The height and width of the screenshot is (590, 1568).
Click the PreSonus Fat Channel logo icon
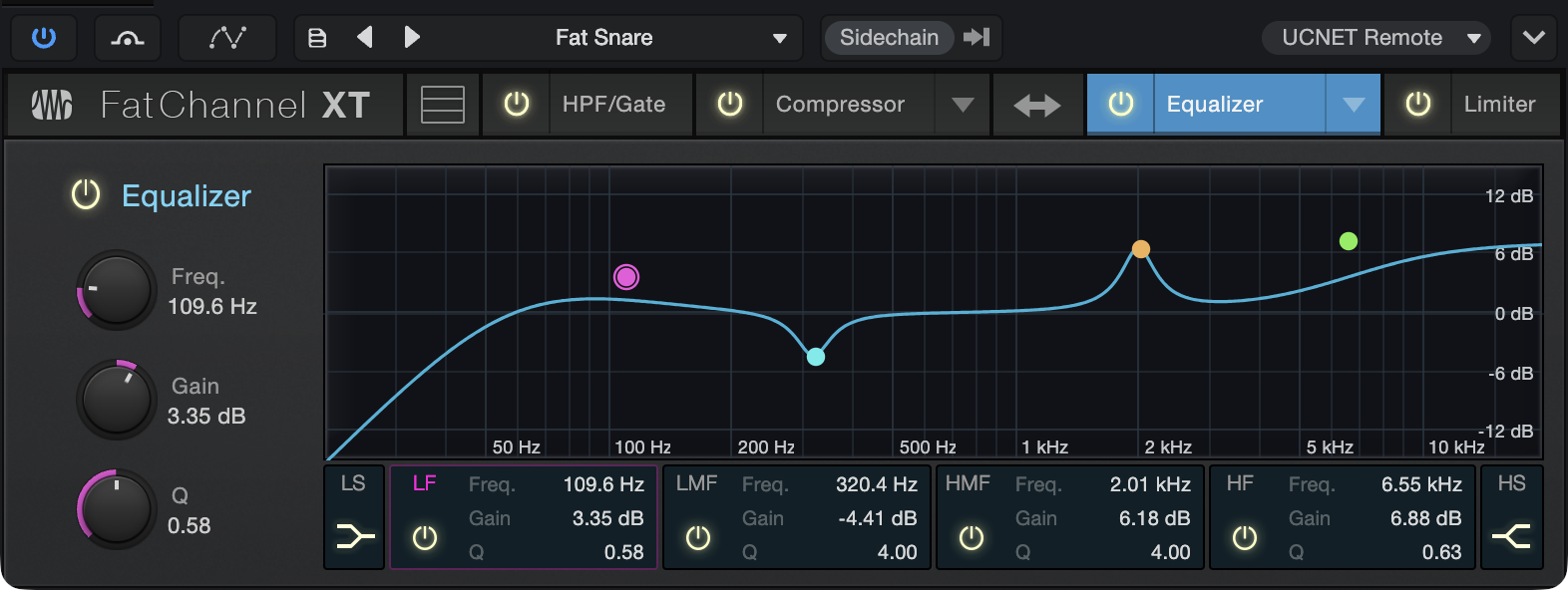point(52,105)
